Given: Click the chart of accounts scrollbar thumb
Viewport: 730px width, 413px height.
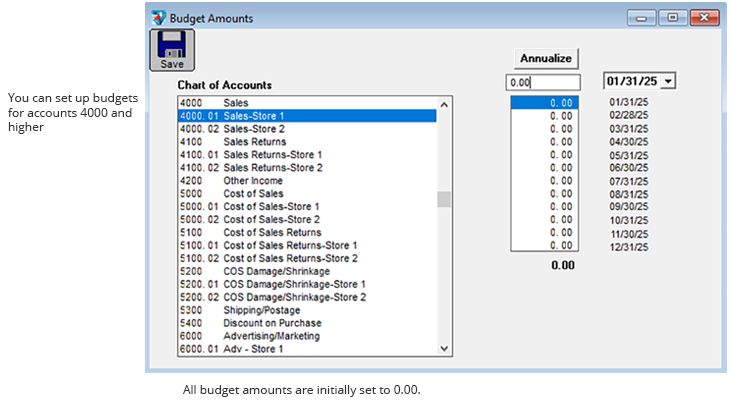Looking at the screenshot, I should pyautogui.click(x=444, y=198).
